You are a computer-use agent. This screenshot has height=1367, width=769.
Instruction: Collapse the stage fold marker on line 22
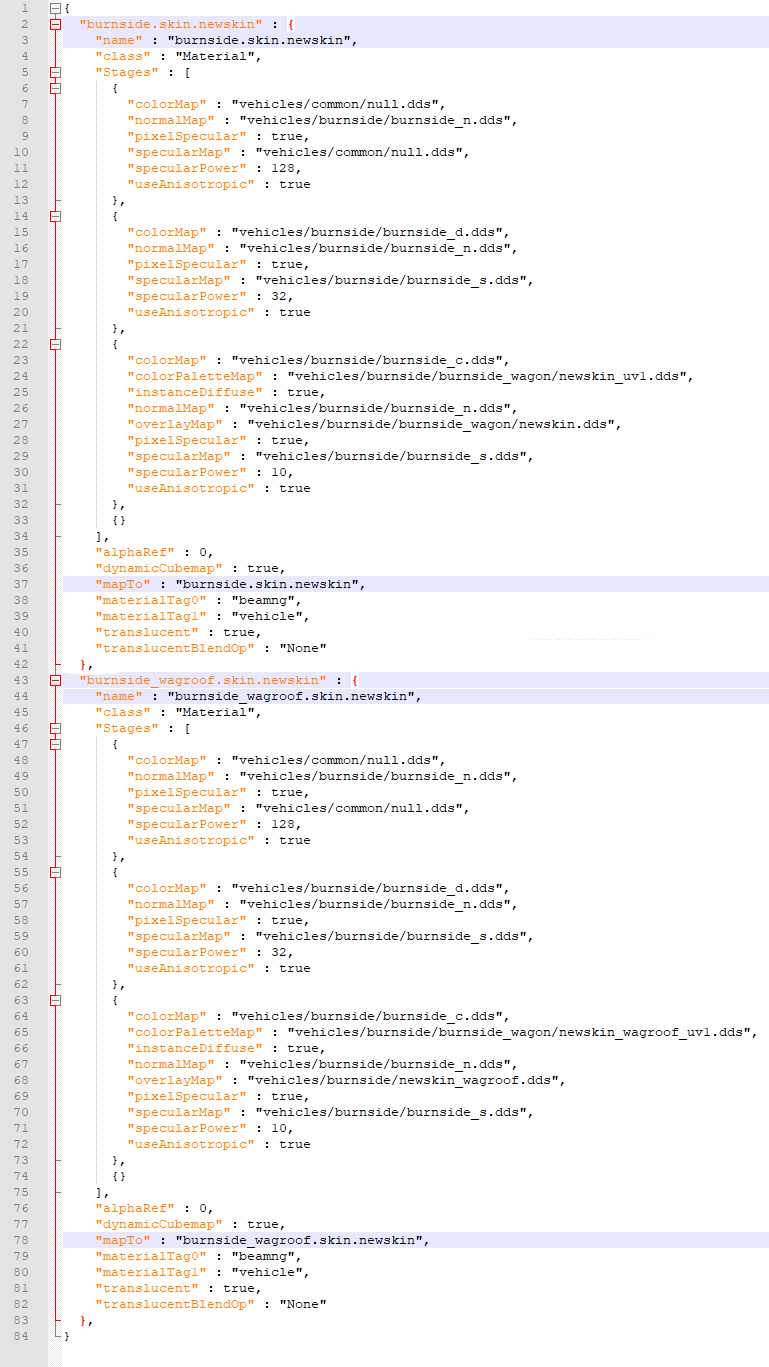(55, 344)
